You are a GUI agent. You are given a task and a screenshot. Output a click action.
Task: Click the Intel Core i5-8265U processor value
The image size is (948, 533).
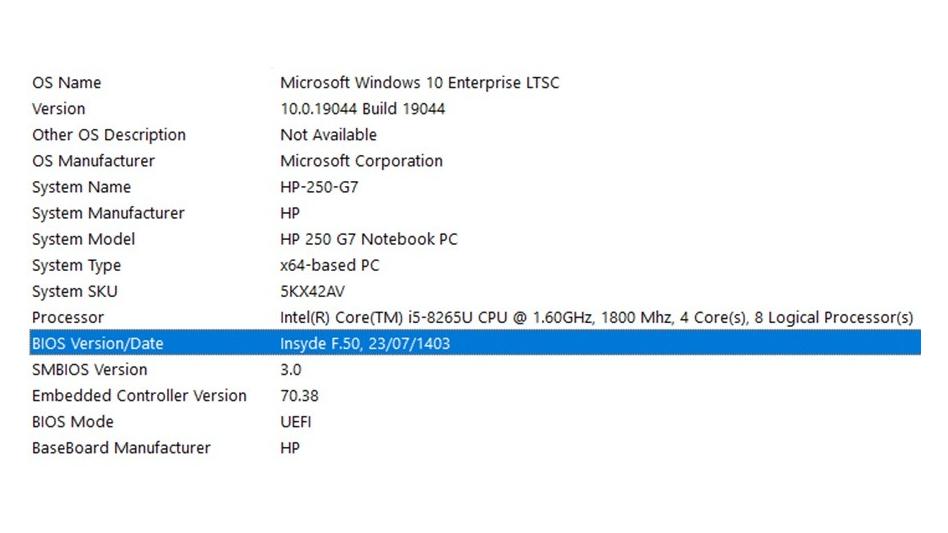(596, 317)
